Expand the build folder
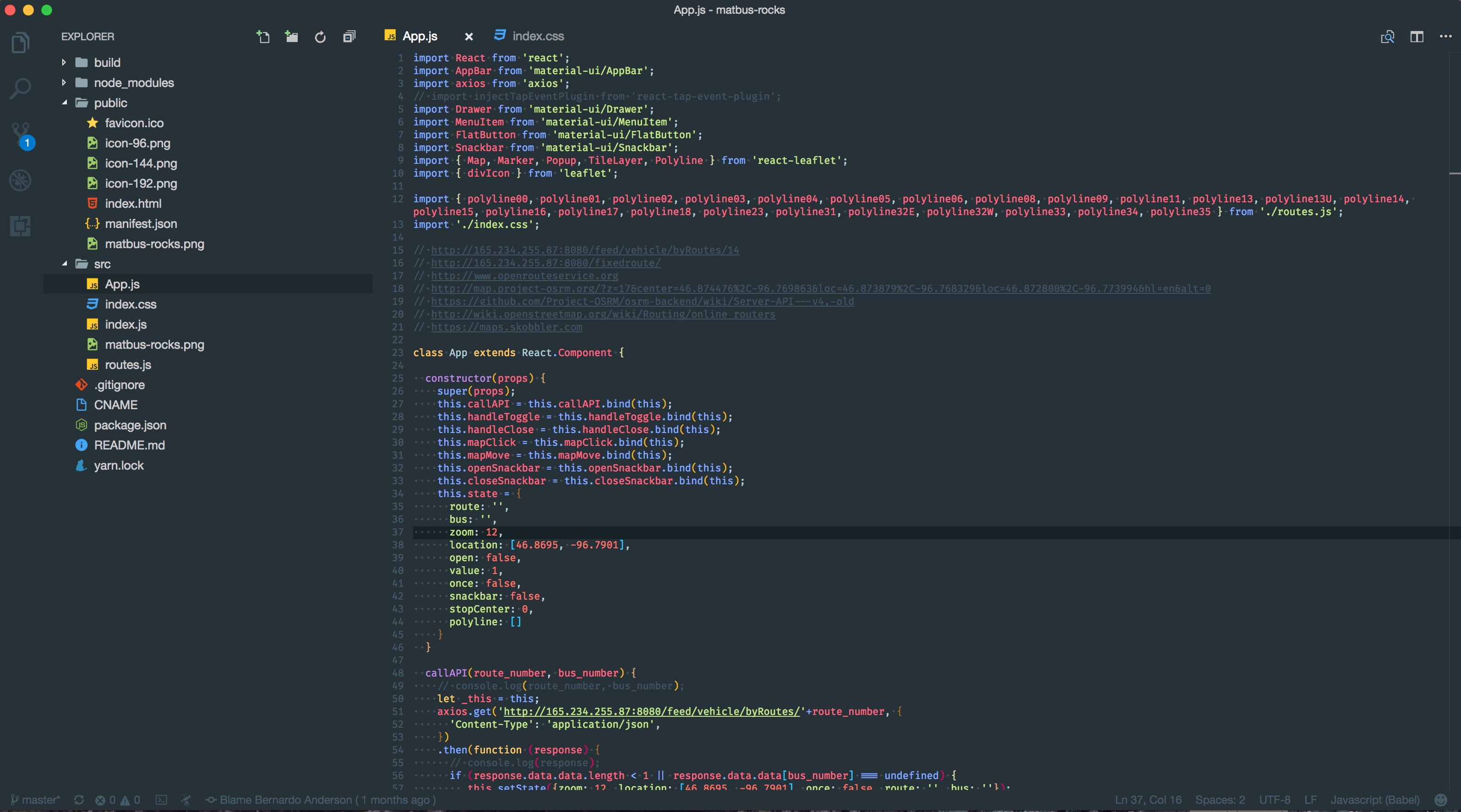Screen dimensions: 1461x812 point(107,62)
